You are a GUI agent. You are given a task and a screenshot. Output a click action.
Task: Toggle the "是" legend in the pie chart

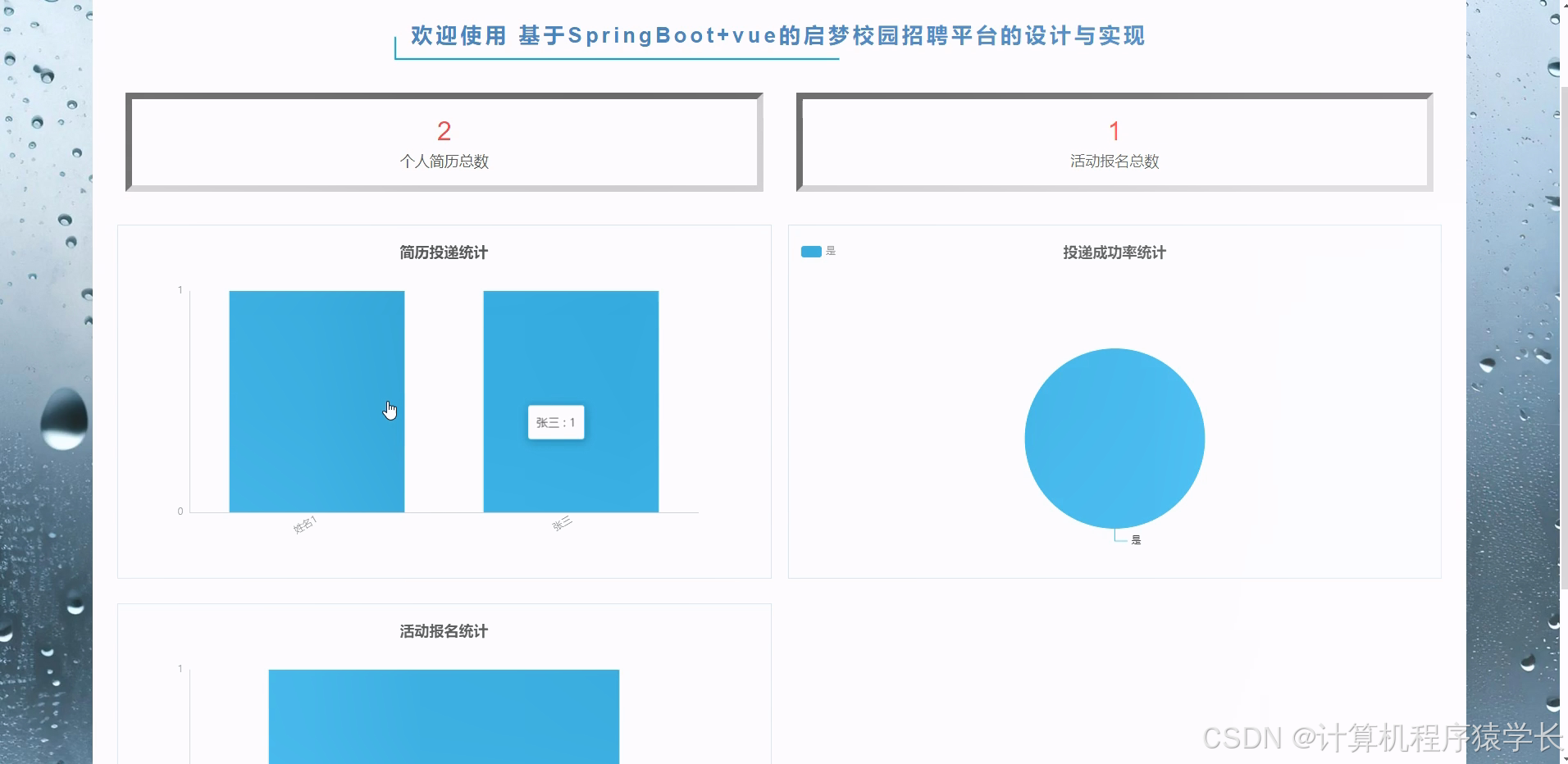[830, 252]
